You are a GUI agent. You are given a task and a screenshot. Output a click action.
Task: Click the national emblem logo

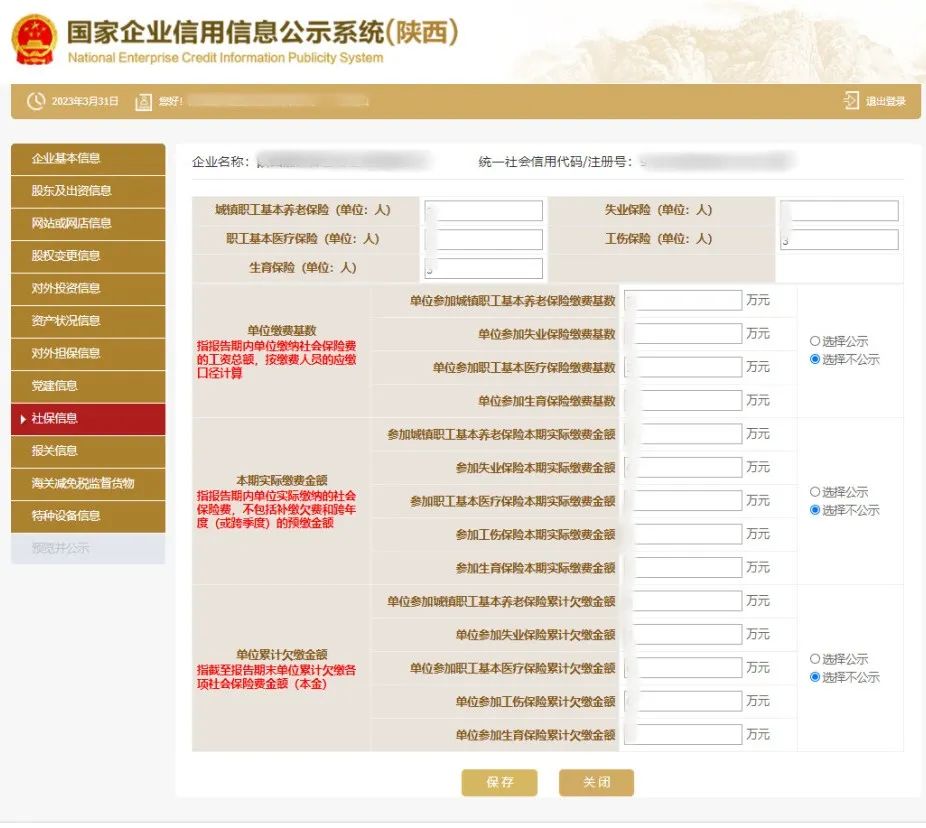tap(34, 40)
